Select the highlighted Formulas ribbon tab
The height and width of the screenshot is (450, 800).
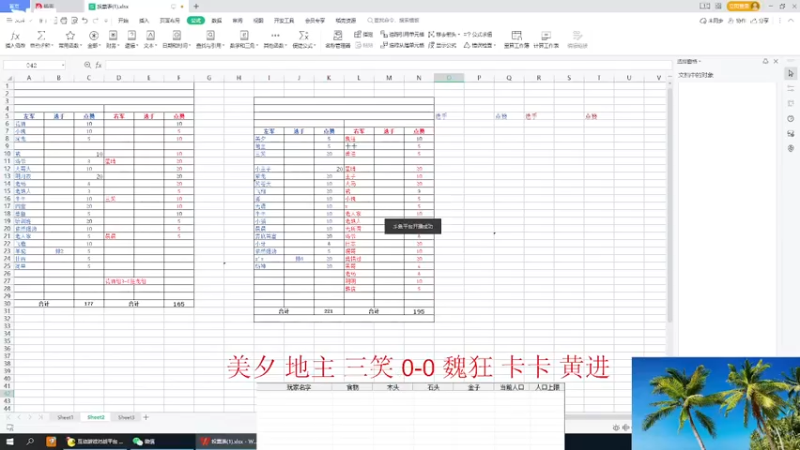196,20
